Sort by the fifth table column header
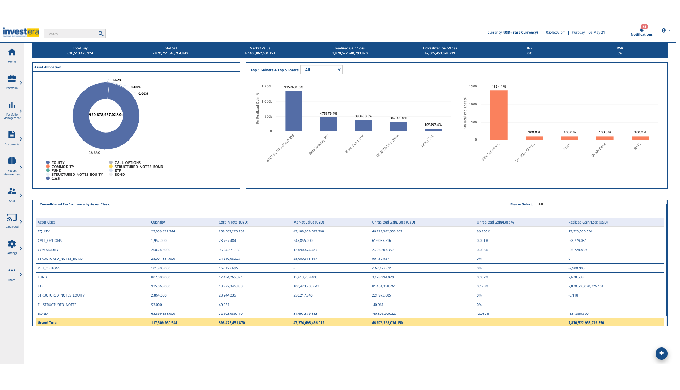Viewport: 680px width, 390px height. [393, 222]
